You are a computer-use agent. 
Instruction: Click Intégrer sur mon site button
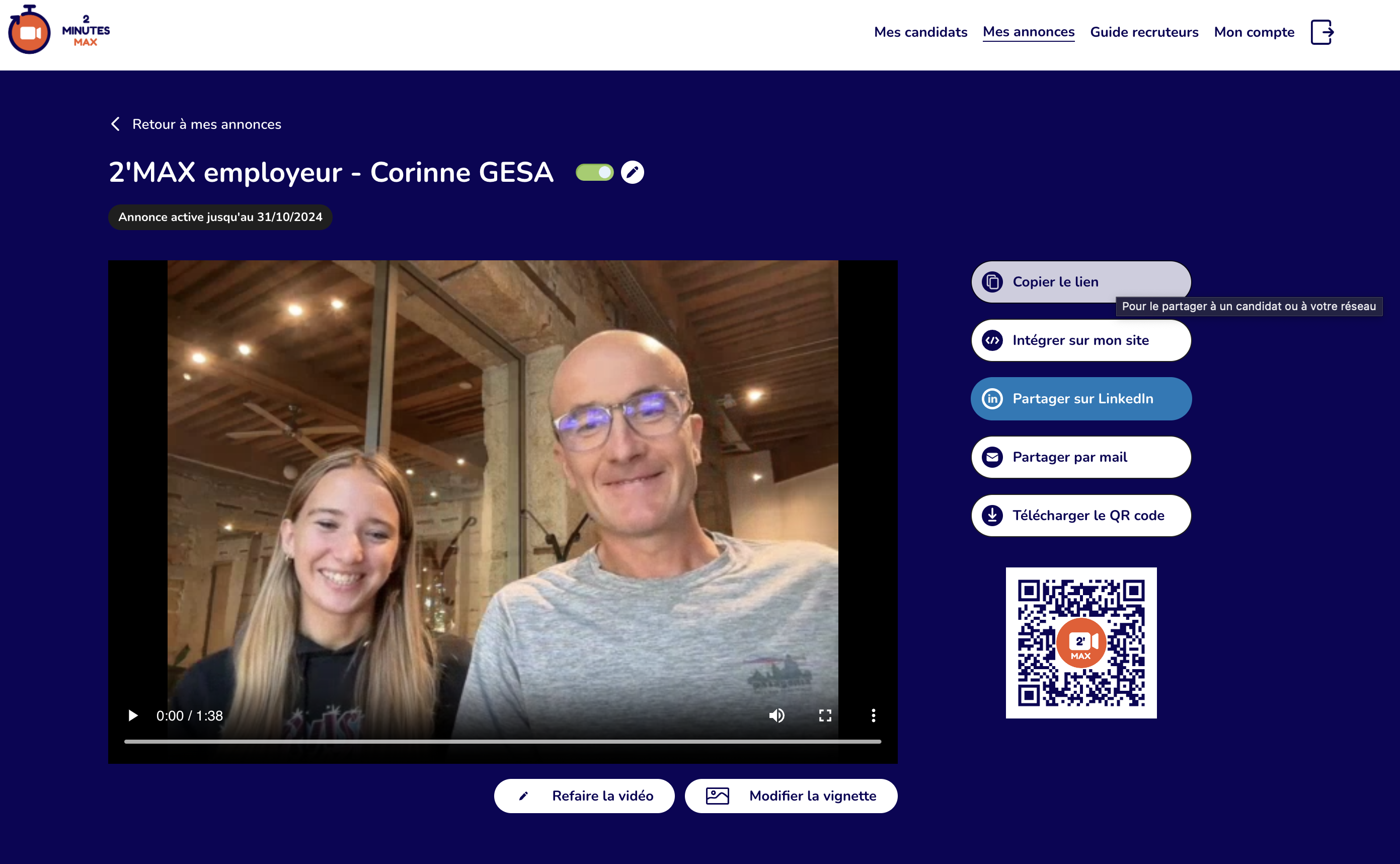(x=1081, y=340)
